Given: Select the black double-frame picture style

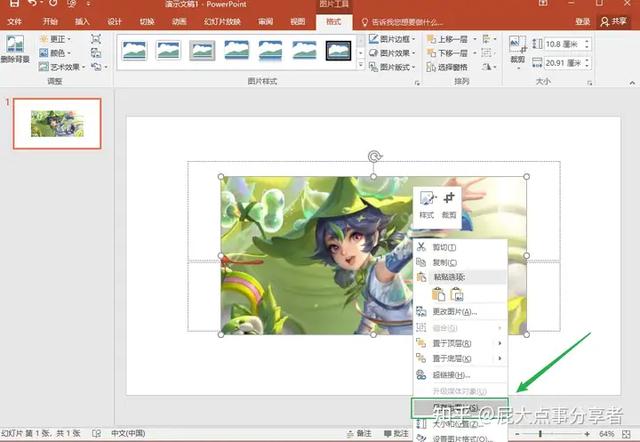Looking at the screenshot, I should pyautogui.click(x=338, y=51).
